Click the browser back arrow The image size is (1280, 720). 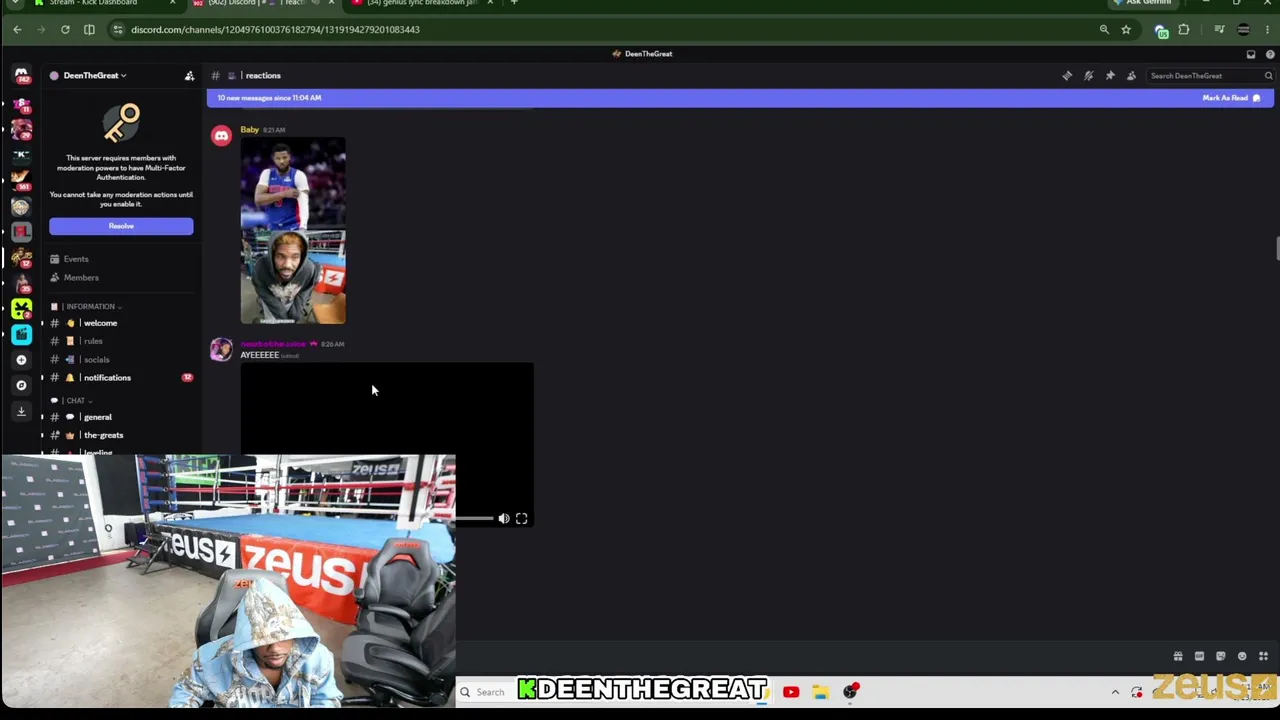click(17, 30)
